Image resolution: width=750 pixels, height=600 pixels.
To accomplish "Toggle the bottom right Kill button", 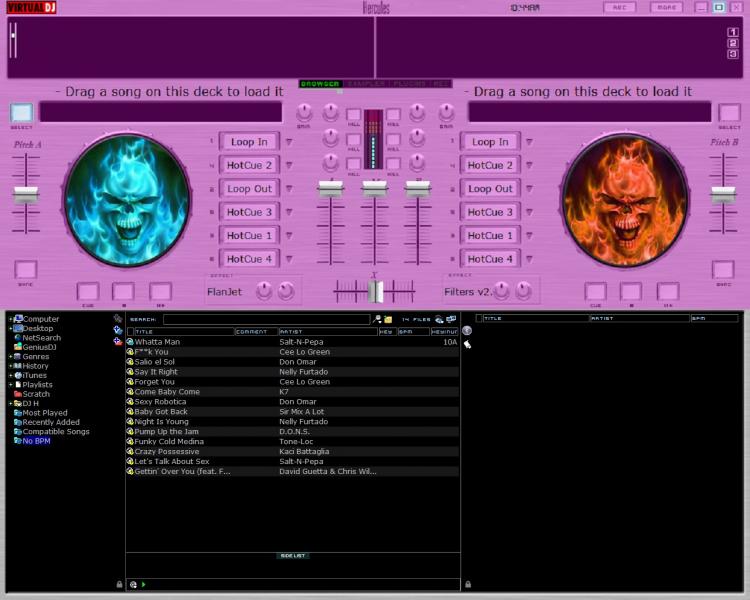I will point(393,164).
